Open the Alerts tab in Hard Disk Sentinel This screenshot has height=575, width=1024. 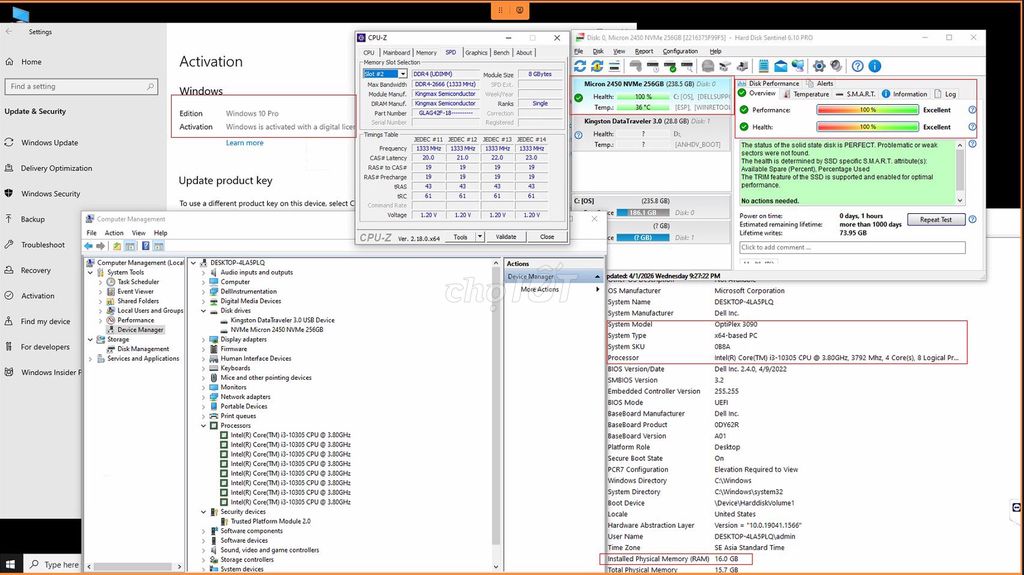pyautogui.click(x=820, y=84)
